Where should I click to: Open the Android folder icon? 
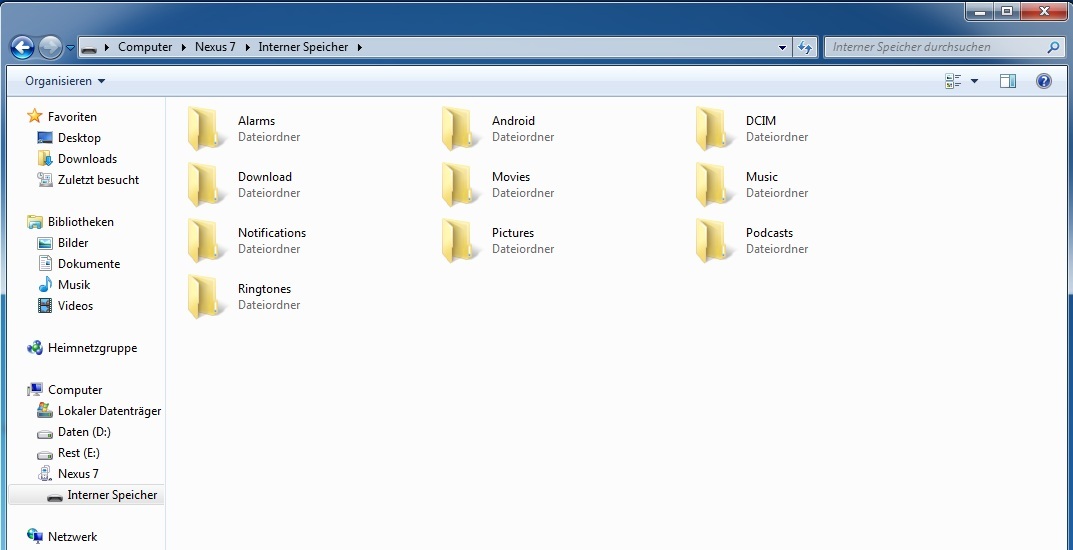[461, 129]
